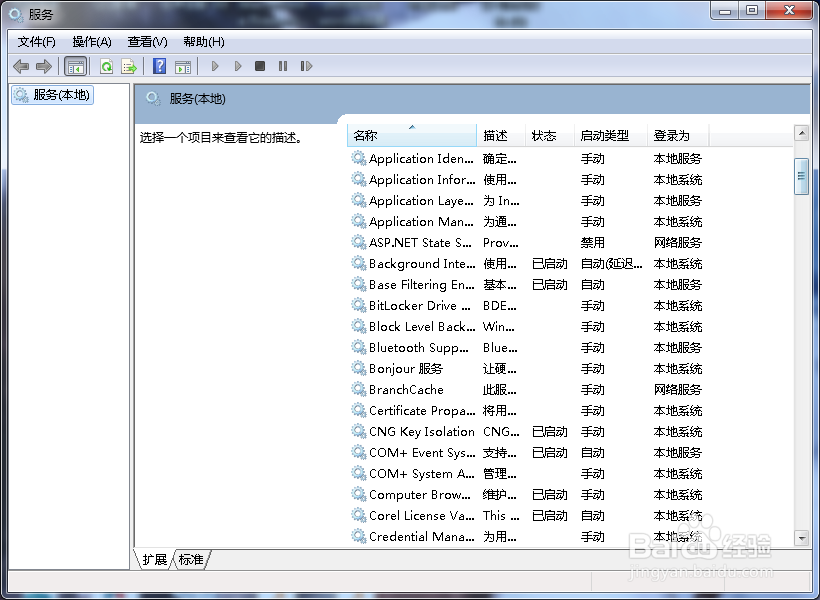
Task: Switch to the 扩展 tab
Action: [x=154, y=560]
